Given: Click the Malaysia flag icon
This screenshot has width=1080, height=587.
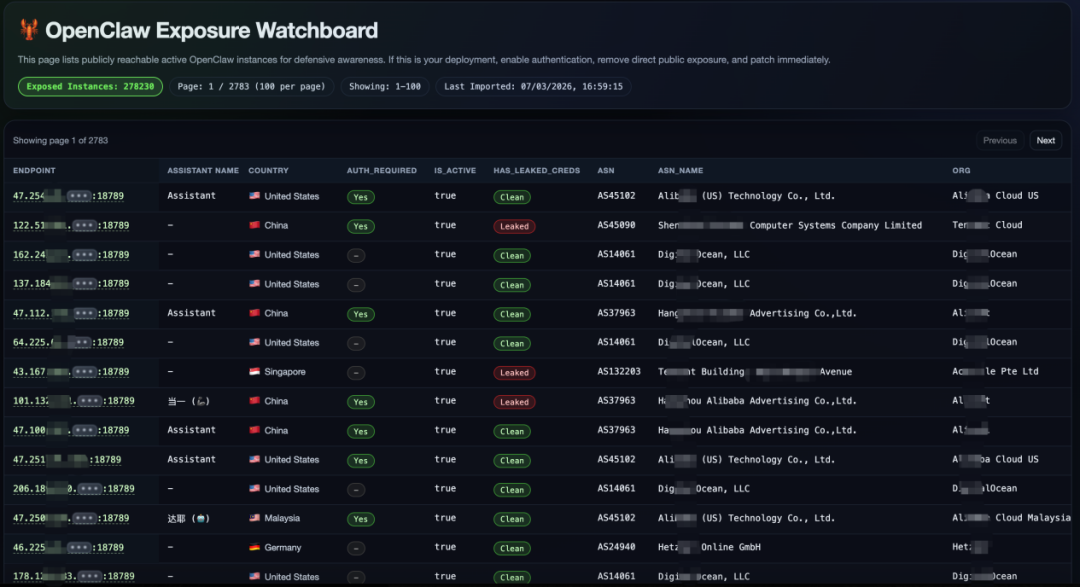Looking at the screenshot, I should [255, 519].
